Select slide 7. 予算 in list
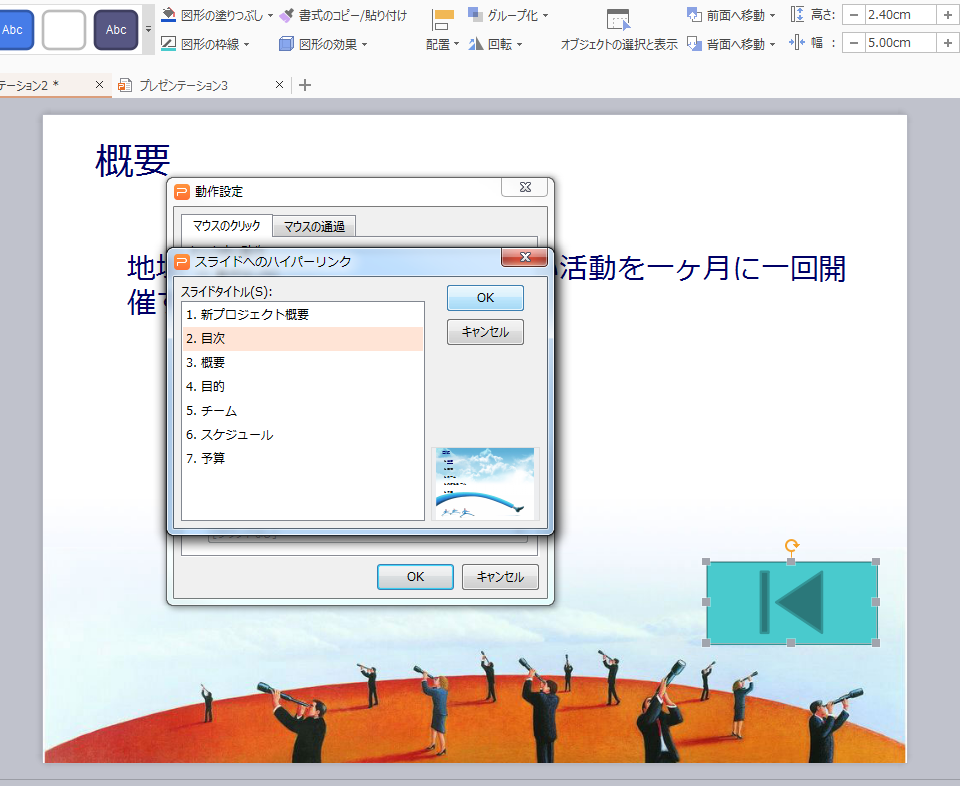Screen dimensions: 960x786 coord(303,458)
